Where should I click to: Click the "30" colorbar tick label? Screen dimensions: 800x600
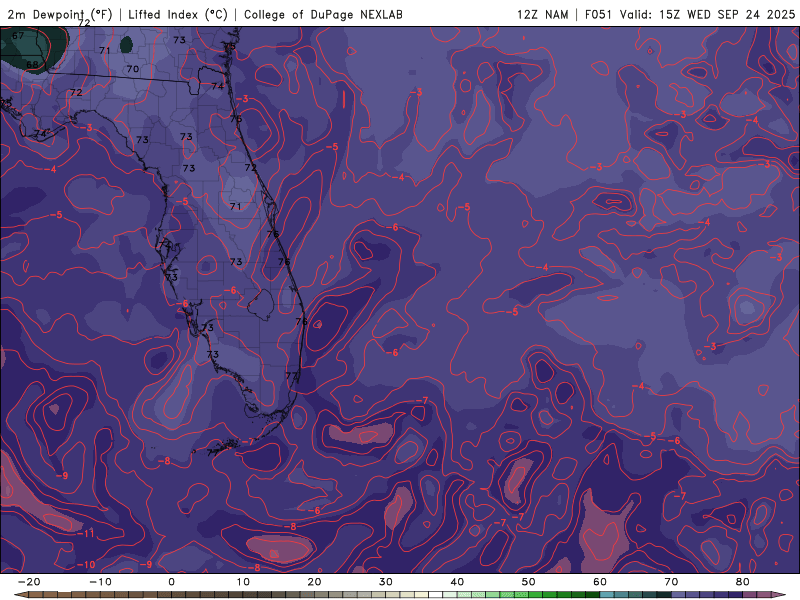[x=386, y=582]
